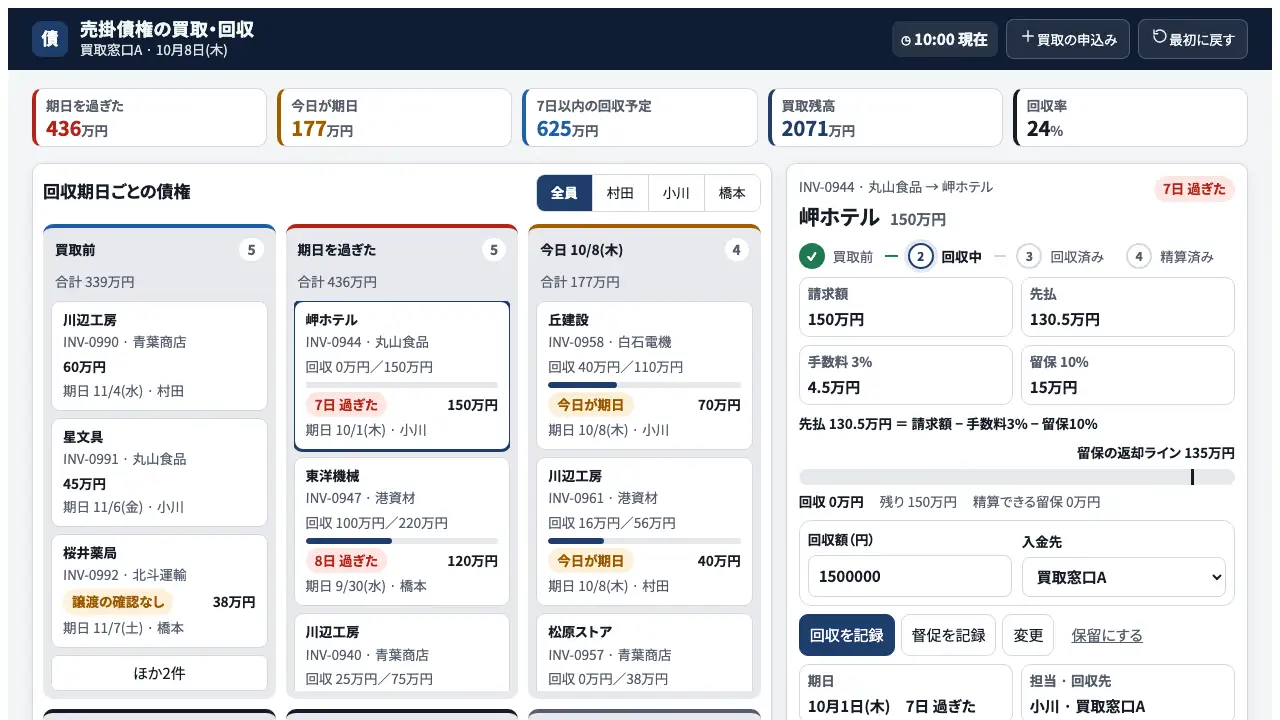Click the 督促を記録 button

(948, 635)
